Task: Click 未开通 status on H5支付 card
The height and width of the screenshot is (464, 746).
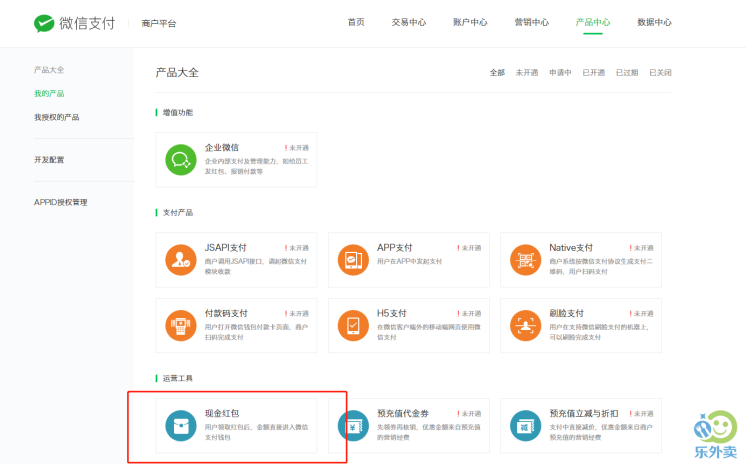Action: click(x=469, y=314)
